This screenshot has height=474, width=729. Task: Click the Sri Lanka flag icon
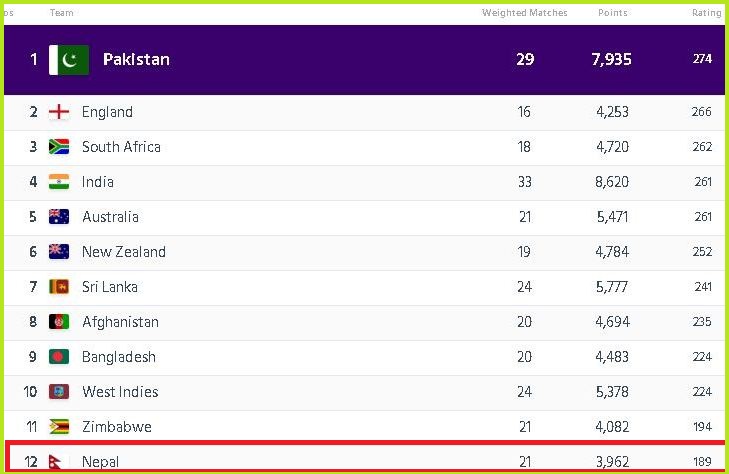(59, 287)
